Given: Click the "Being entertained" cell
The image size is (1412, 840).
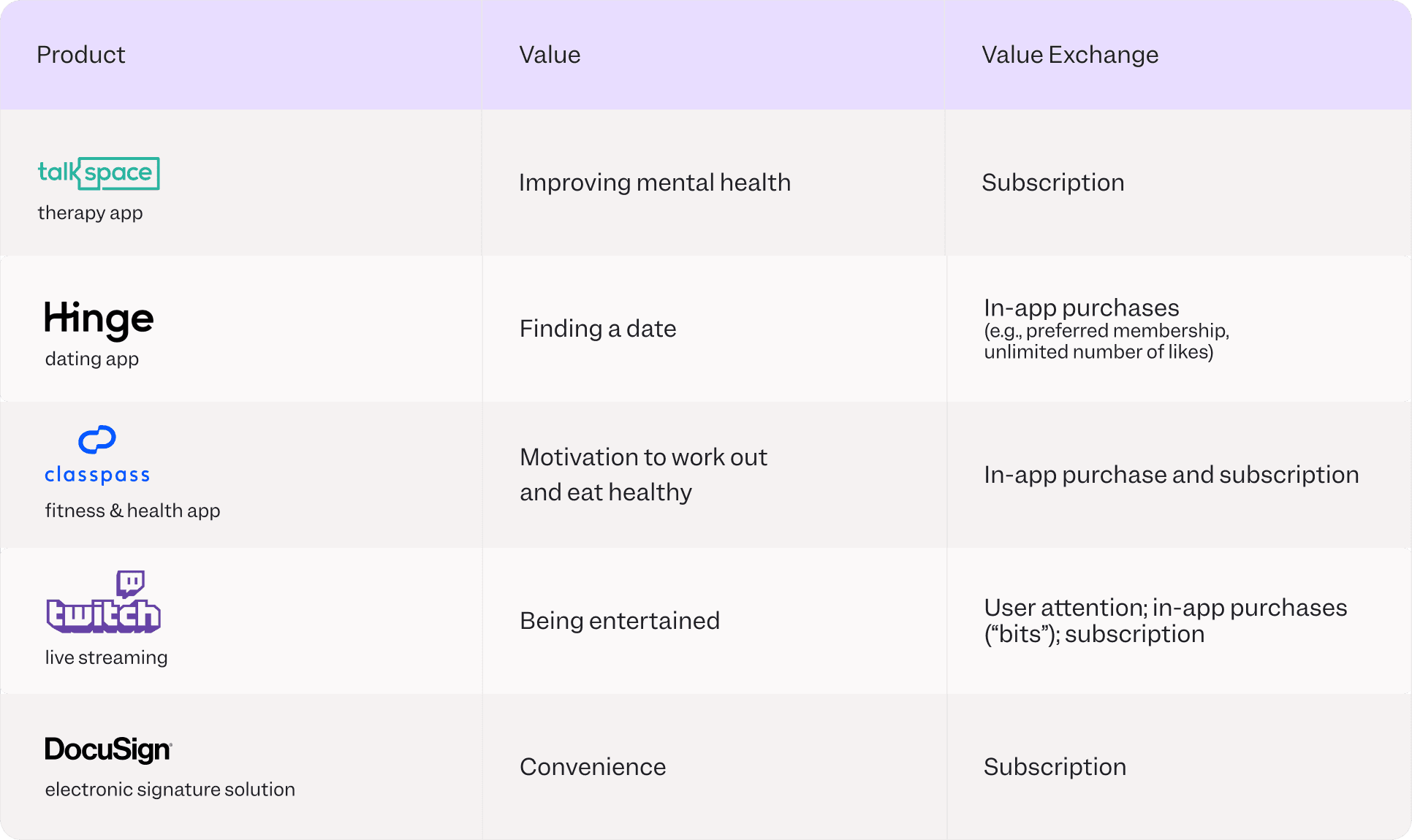Looking at the screenshot, I should tap(619, 621).
